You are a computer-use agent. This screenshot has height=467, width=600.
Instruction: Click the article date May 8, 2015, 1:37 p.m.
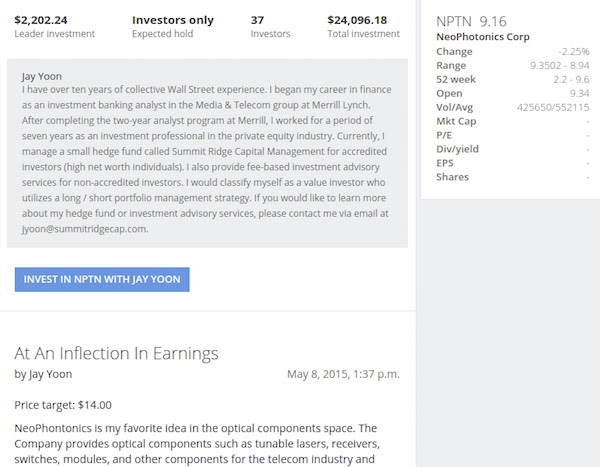(343, 374)
